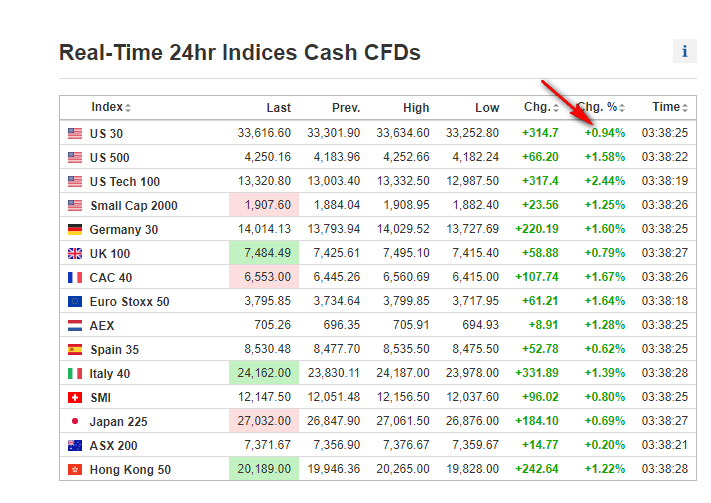
Task: Open the Italy 40 index page
Action: click(110, 373)
